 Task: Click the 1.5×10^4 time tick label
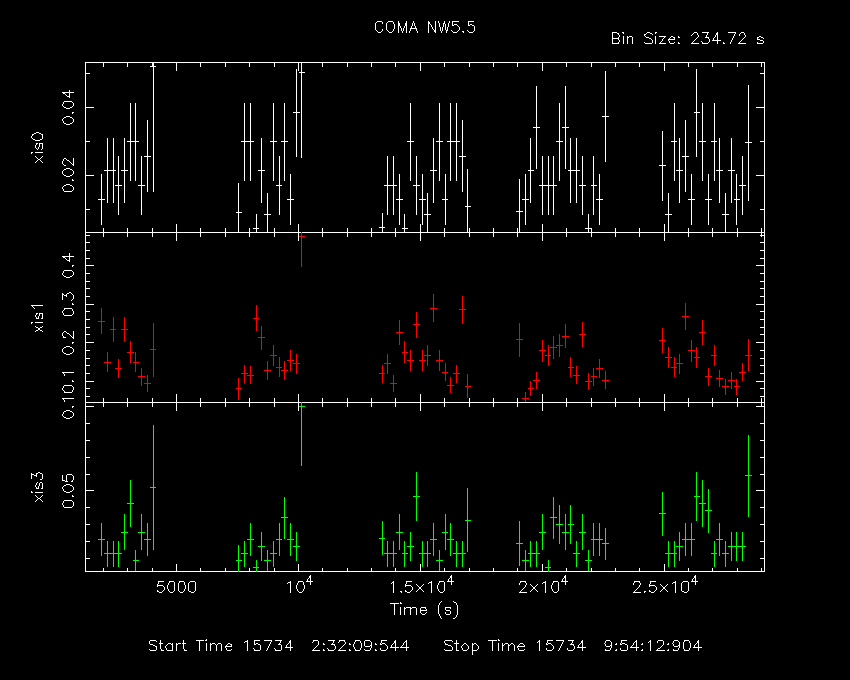click(x=423, y=586)
